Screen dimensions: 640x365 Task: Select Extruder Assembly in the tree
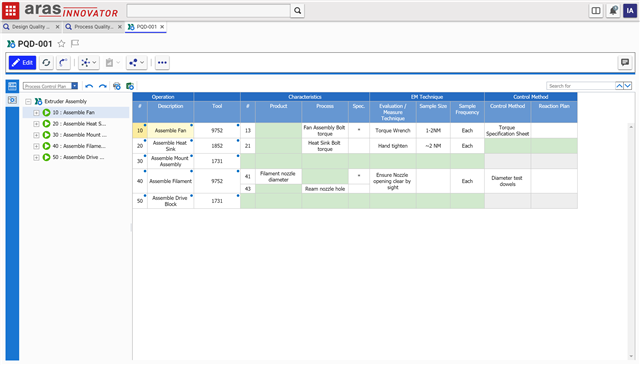click(65, 101)
